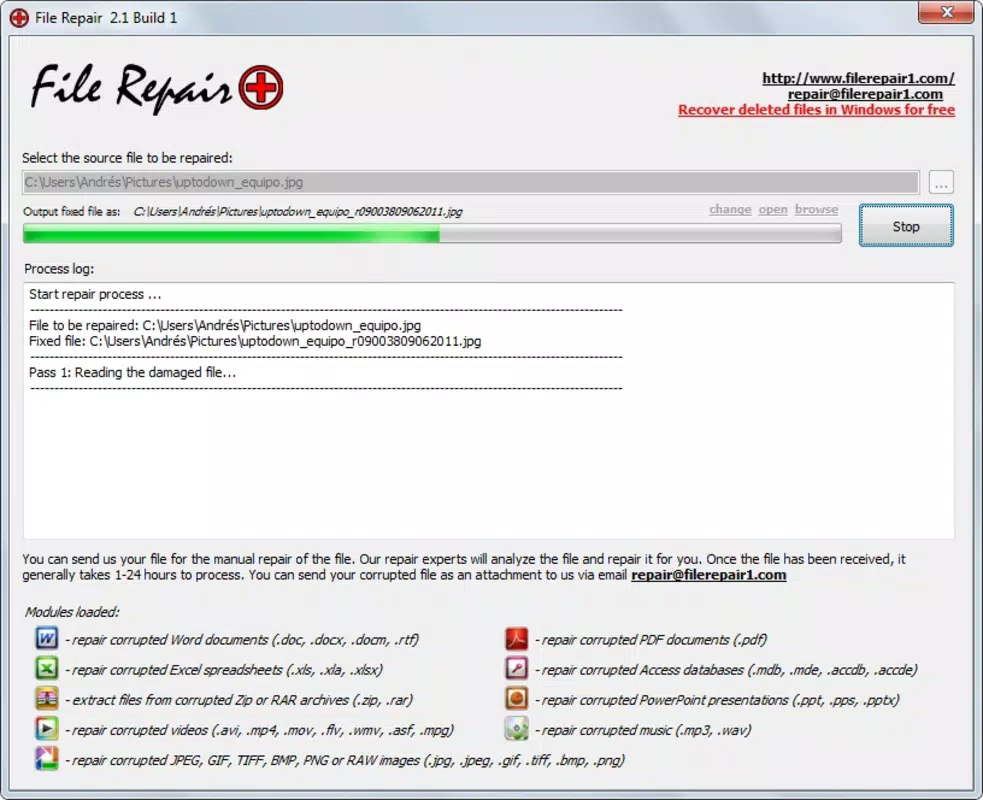Image resolution: width=983 pixels, height=800 pixels.
Task: Click 'extract files from corrupted Zip or RAR' text
Action: [x=239, y=700]
